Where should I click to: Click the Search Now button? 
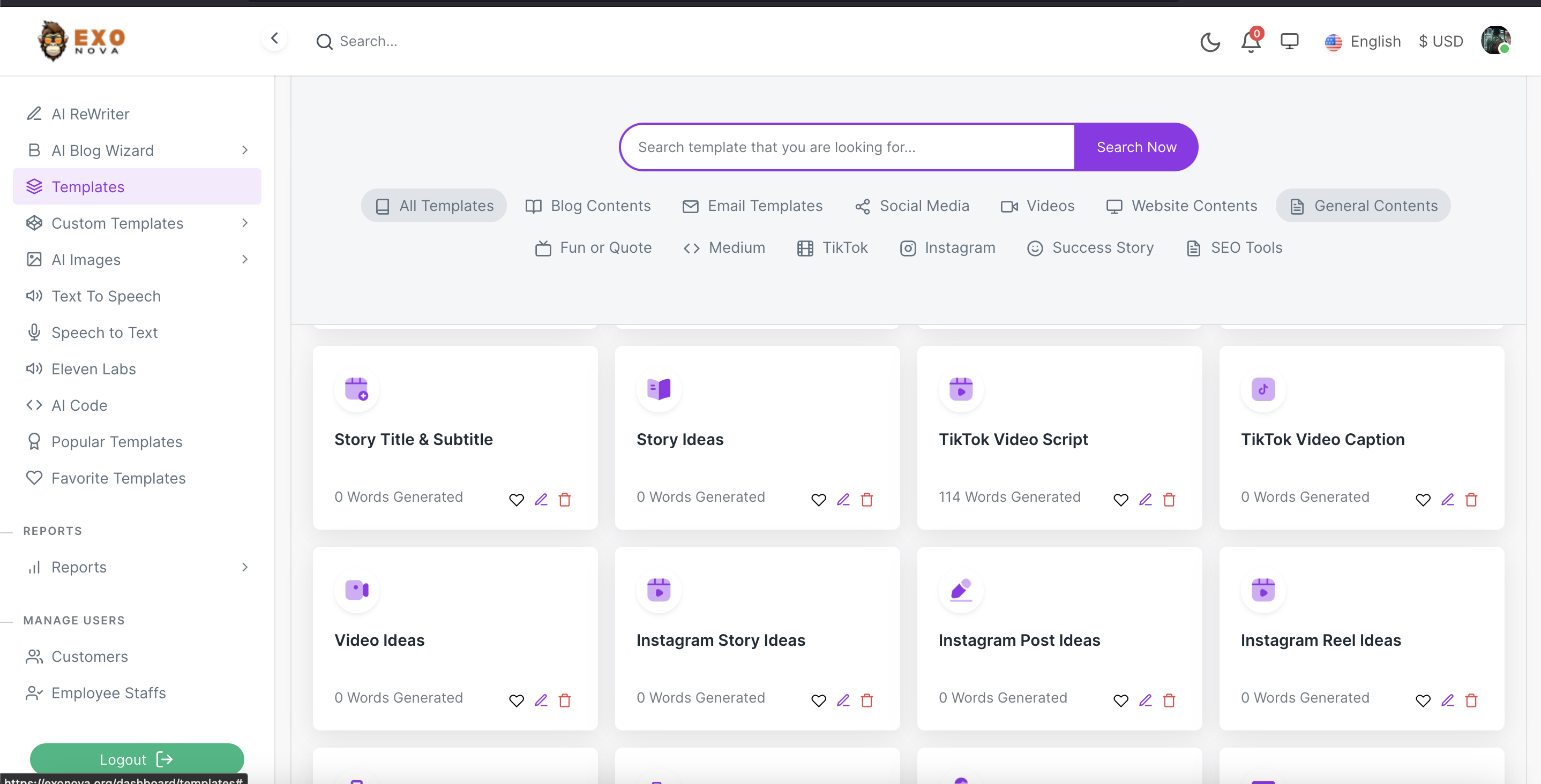[x=1136, y=147]
